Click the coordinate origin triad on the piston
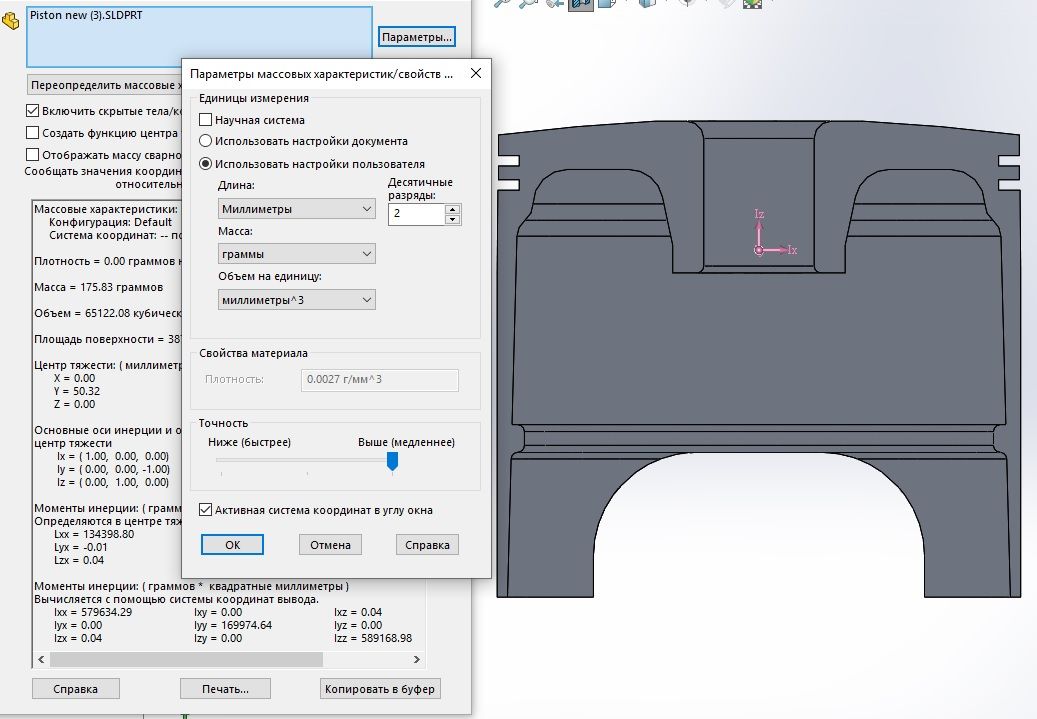The height and width of the screenshot is (719, 1037). [x=759, y=249]
